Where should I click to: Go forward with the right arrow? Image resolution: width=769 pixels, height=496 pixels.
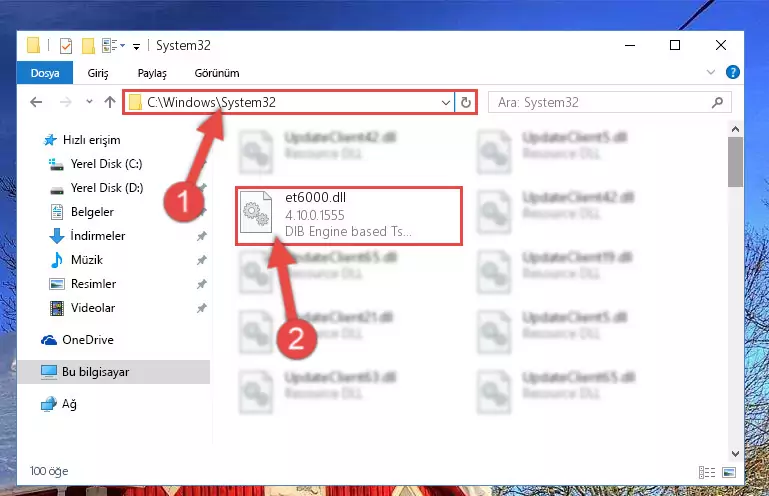click(65, 102)
